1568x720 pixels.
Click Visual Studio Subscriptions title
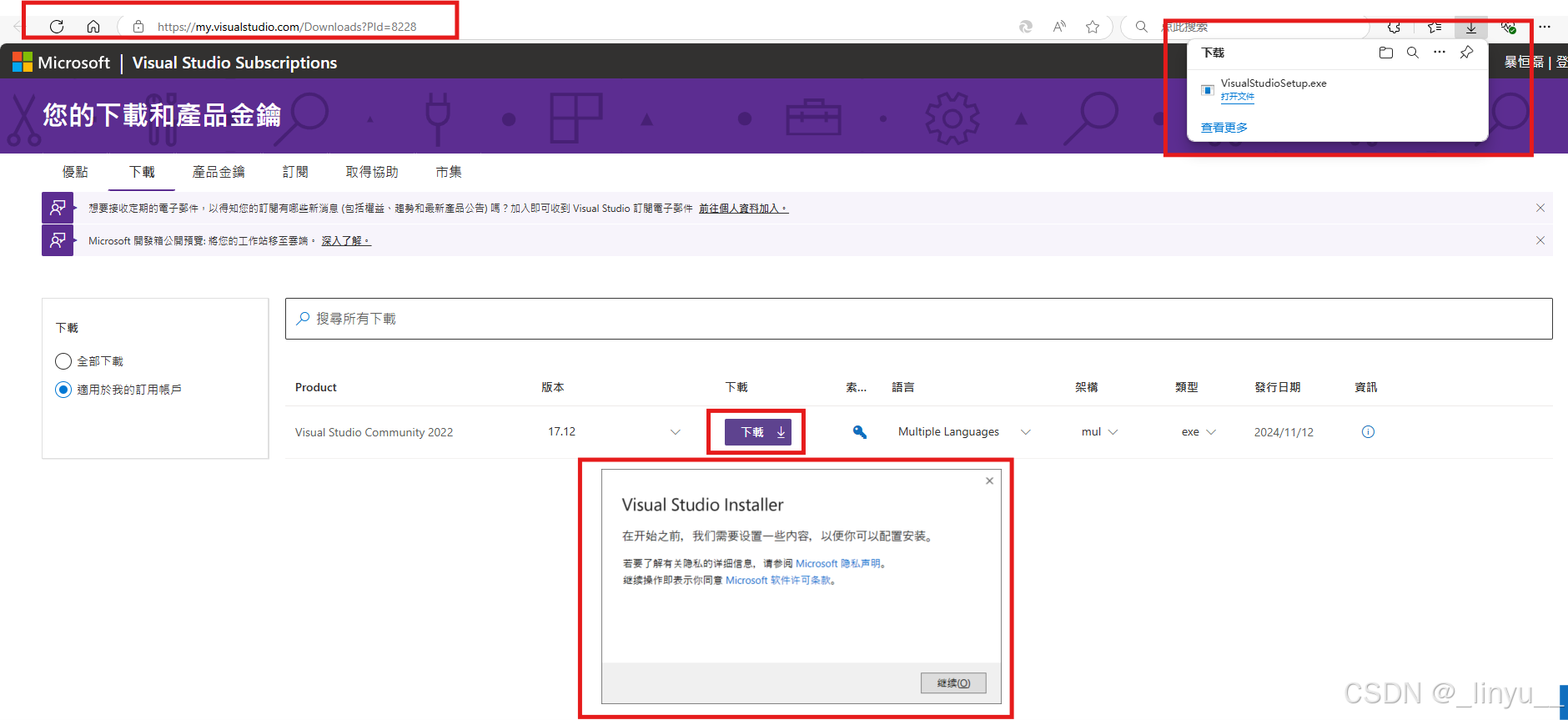(234, 63)
